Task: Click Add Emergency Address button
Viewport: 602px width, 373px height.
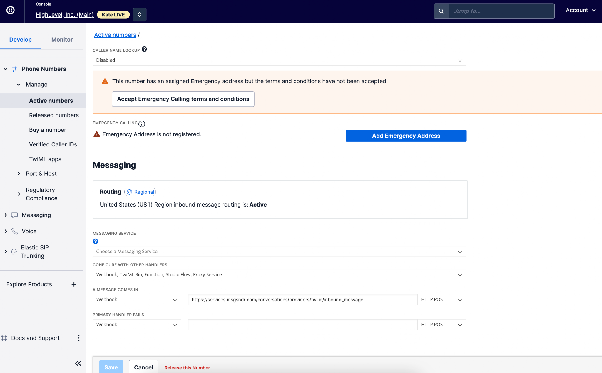Action: click(x=406, y=136)
